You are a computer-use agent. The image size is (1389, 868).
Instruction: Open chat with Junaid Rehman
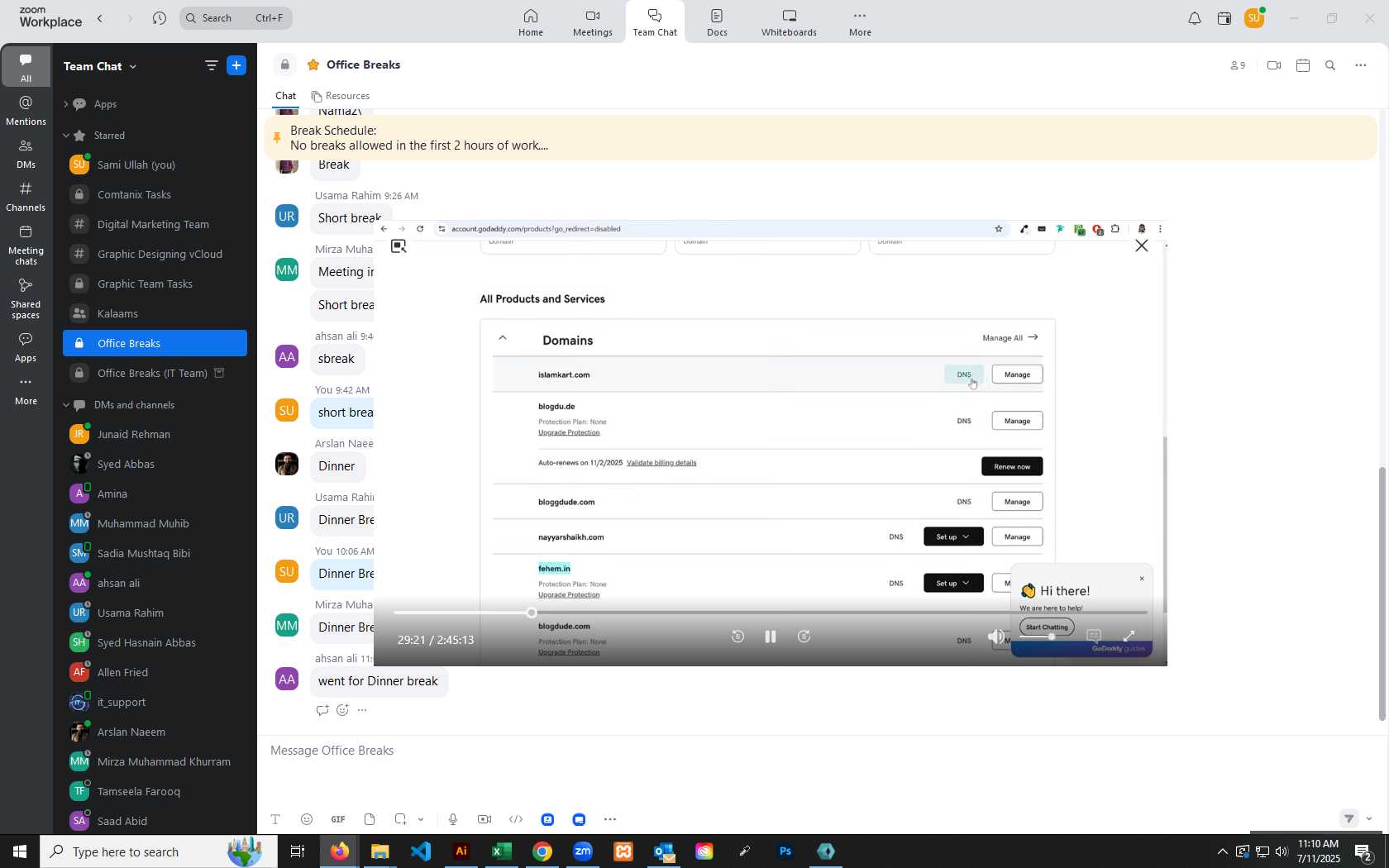click(155, 435)
